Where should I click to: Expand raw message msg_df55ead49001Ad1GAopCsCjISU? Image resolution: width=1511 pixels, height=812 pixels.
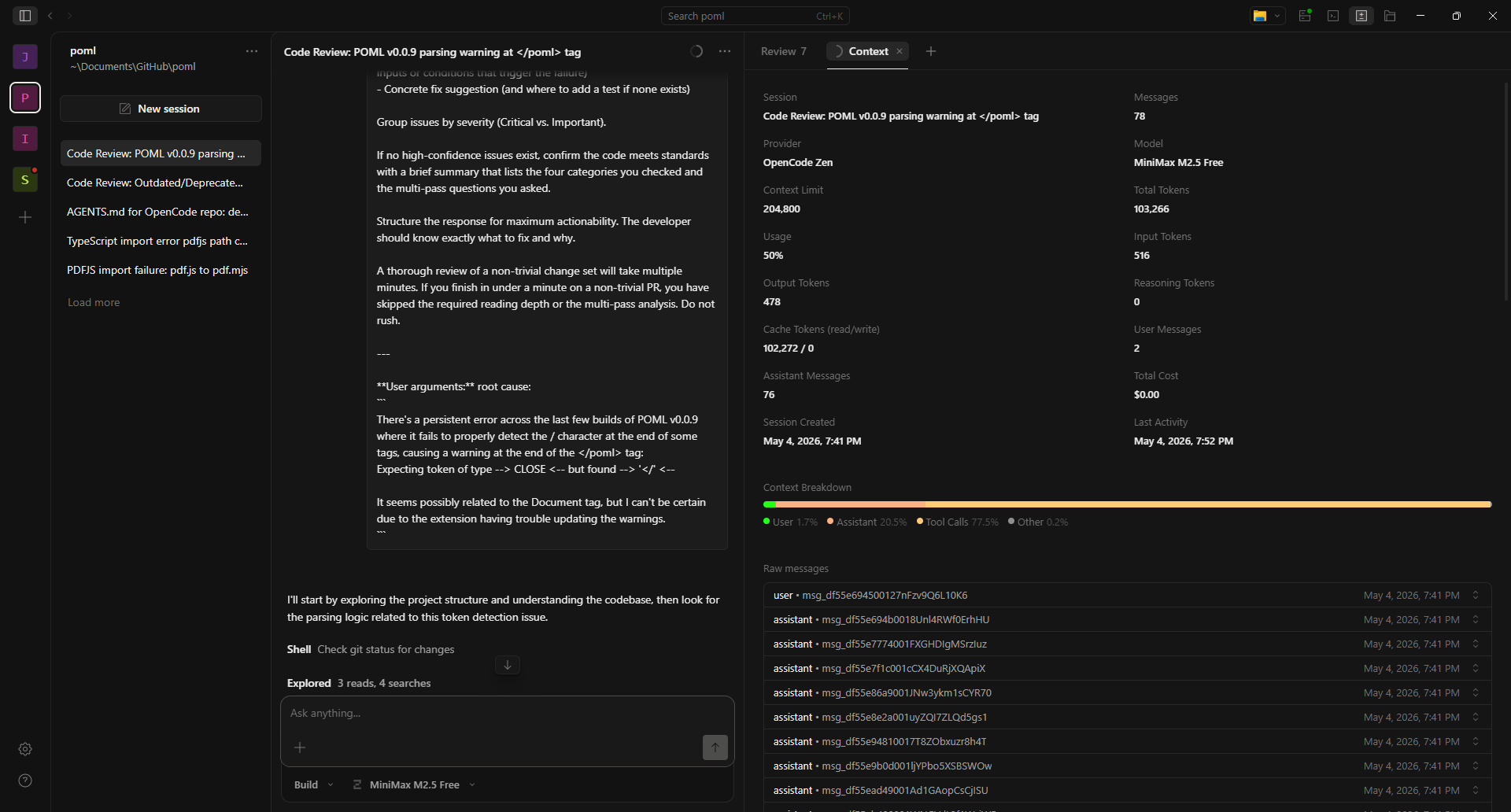tap(1127, 791)
